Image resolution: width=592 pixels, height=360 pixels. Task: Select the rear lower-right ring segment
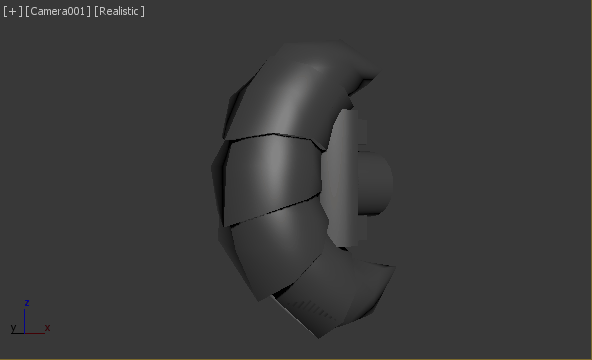(372, 287)
